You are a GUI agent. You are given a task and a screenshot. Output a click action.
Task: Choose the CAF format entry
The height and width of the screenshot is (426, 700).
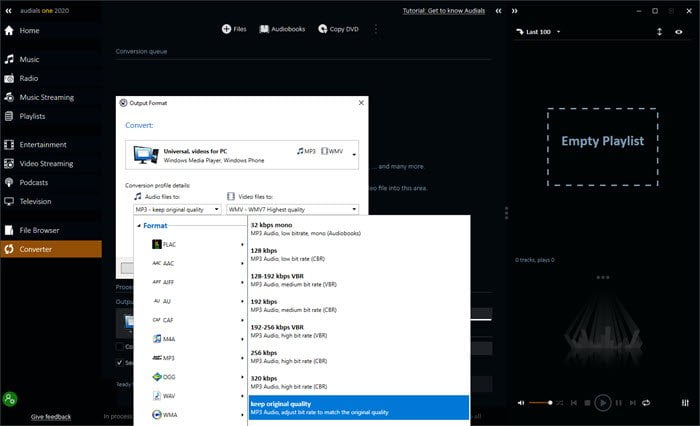click(x=191, y=320)
